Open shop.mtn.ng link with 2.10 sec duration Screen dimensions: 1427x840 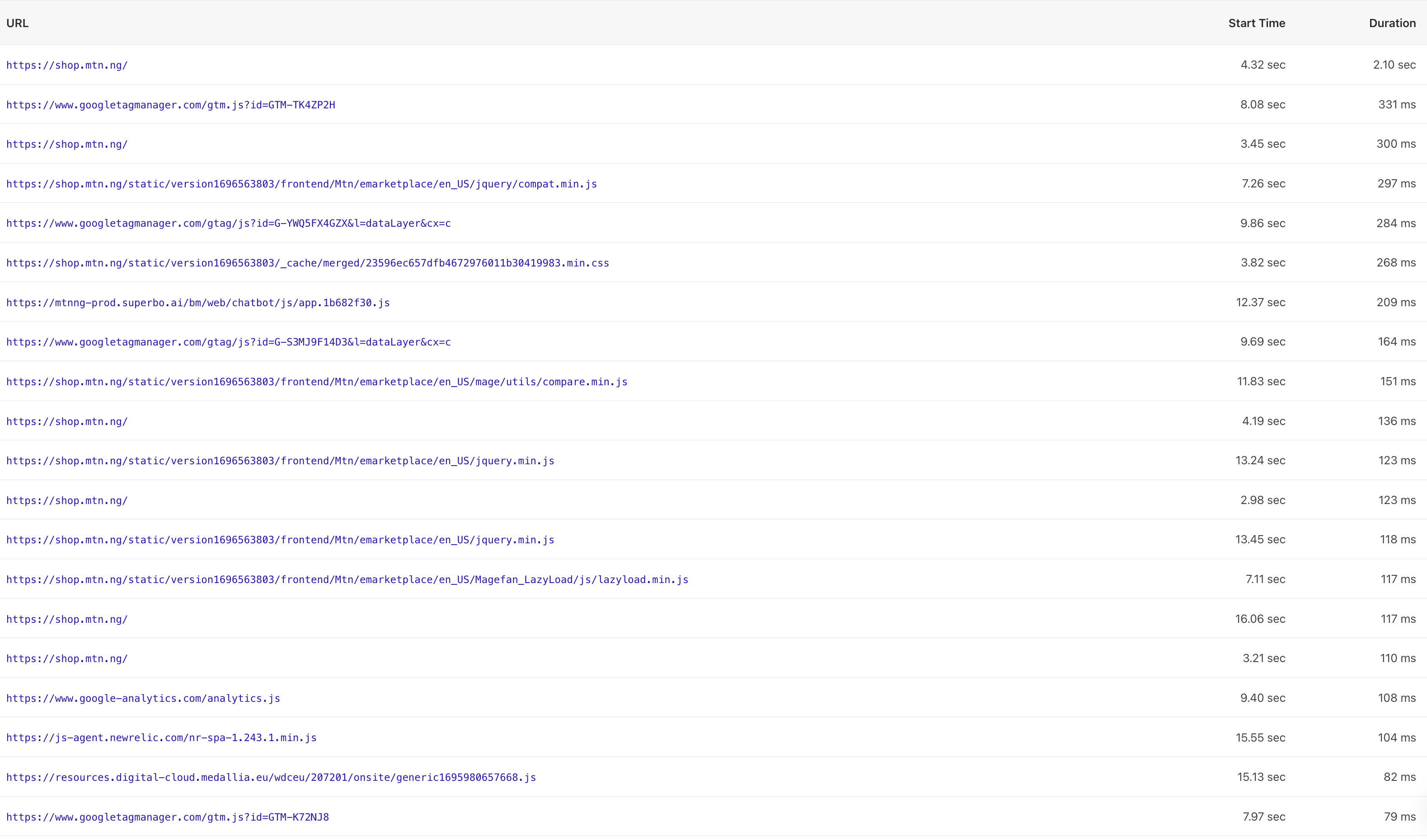67,65
